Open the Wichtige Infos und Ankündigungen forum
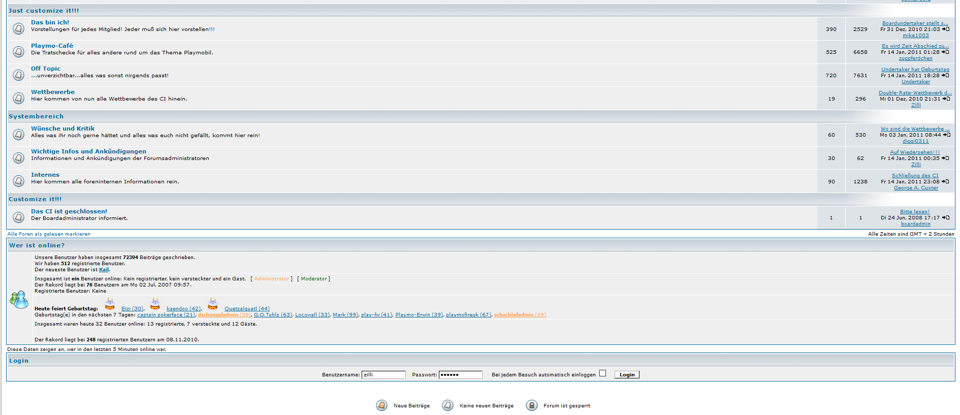 click(x=88, y=151)
